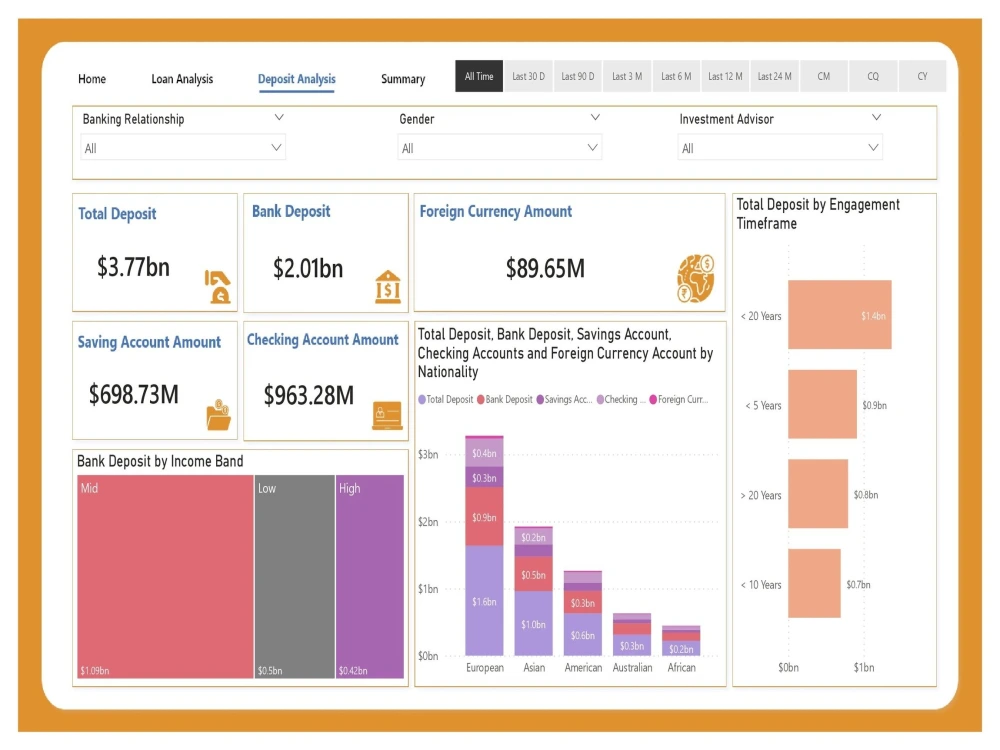This screenshot has width=1000, height=750.
Task: Select the Last 12 M time filter
Action: pyautogui.click(x=725, y=75)
